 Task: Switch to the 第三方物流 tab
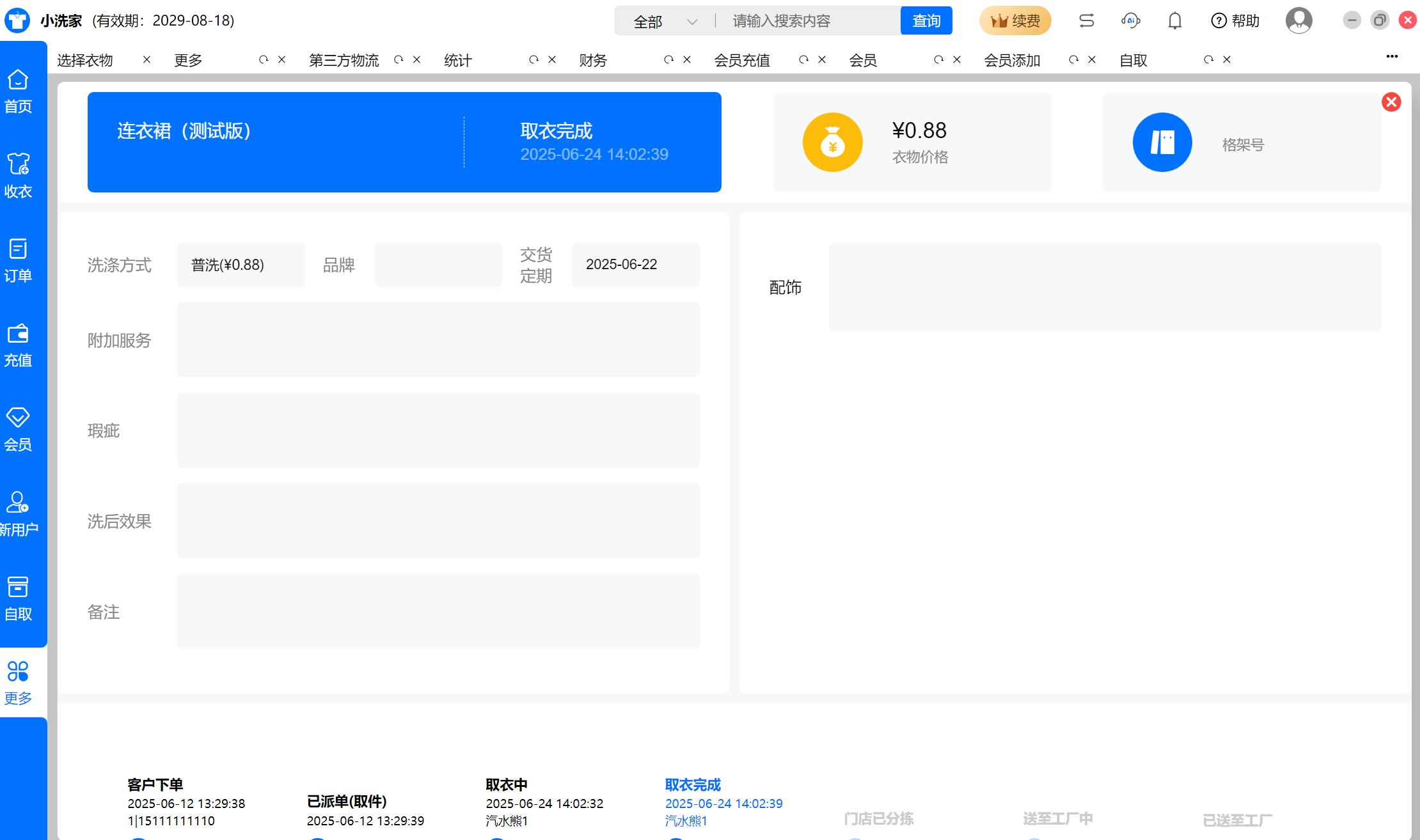(344, 60)
